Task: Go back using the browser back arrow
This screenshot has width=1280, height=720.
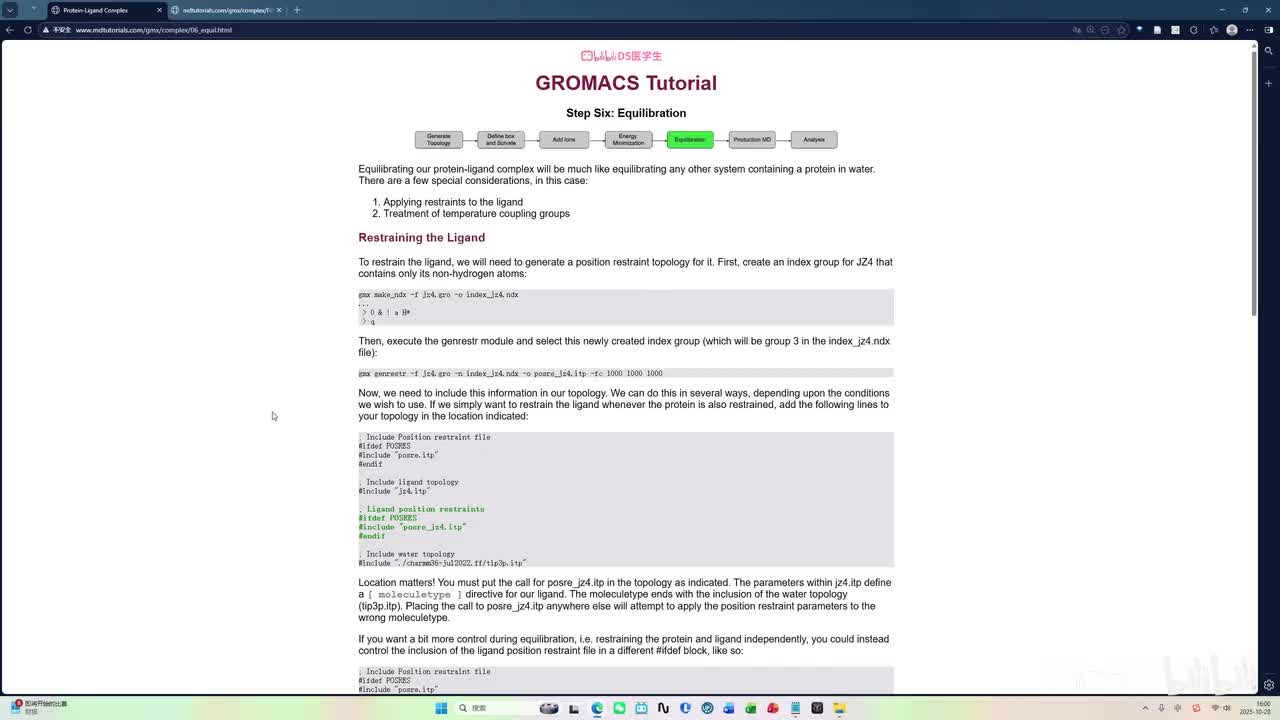Action: [10, 30]
